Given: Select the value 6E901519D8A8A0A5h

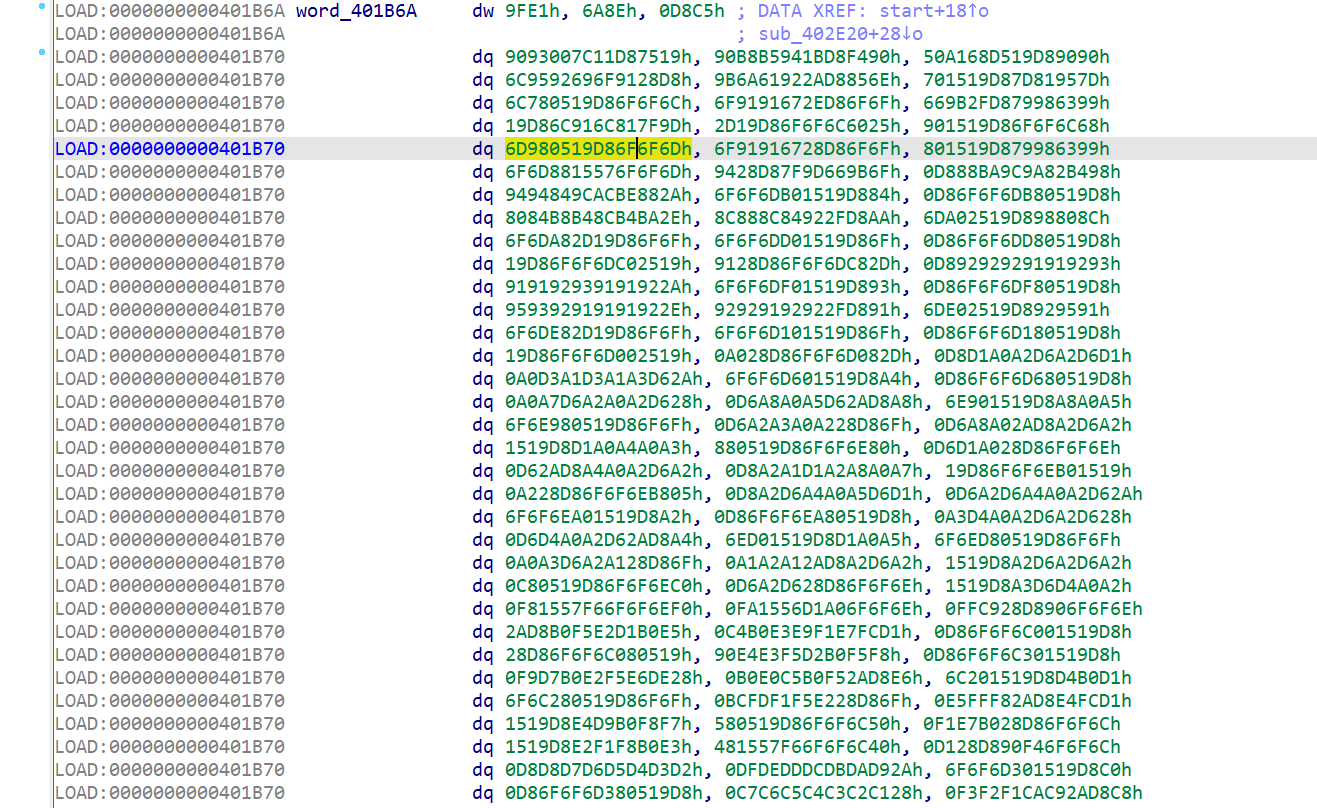Looking at the screenshot, I should (x=1039, y=402).
